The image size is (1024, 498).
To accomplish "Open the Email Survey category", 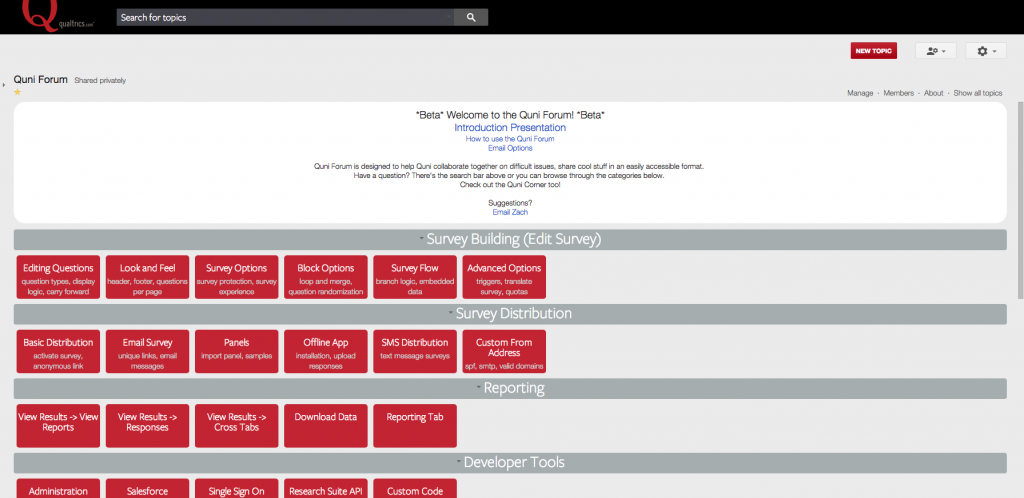I will 148,351.
